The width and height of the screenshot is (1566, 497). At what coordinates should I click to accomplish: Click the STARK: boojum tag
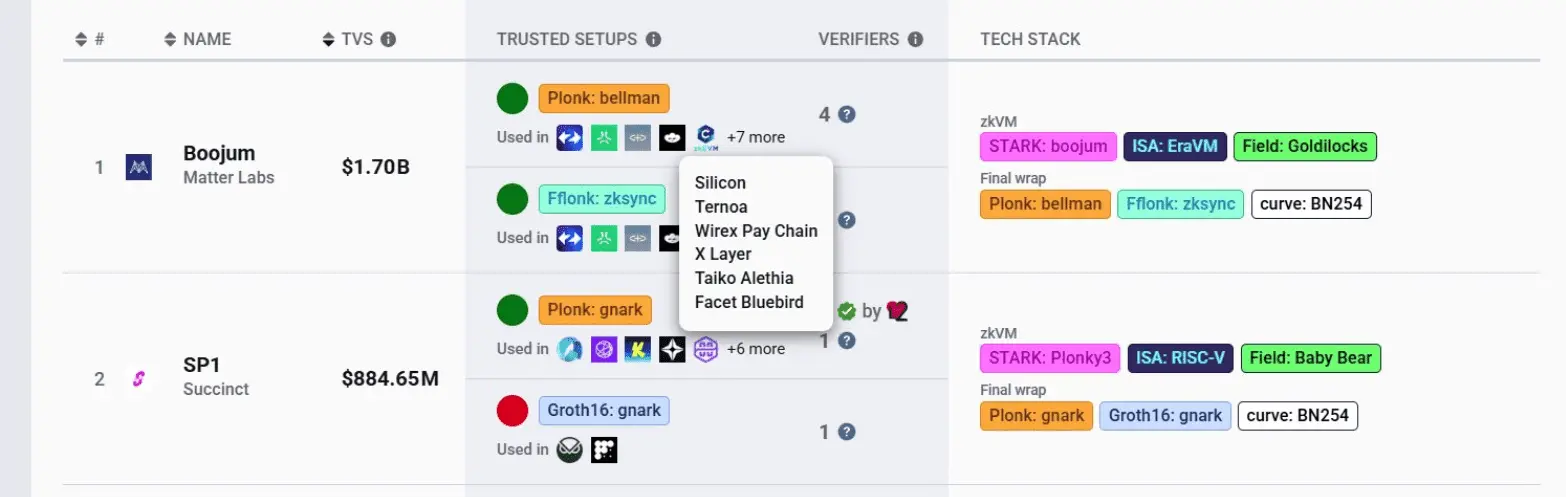click(1048, 146)
